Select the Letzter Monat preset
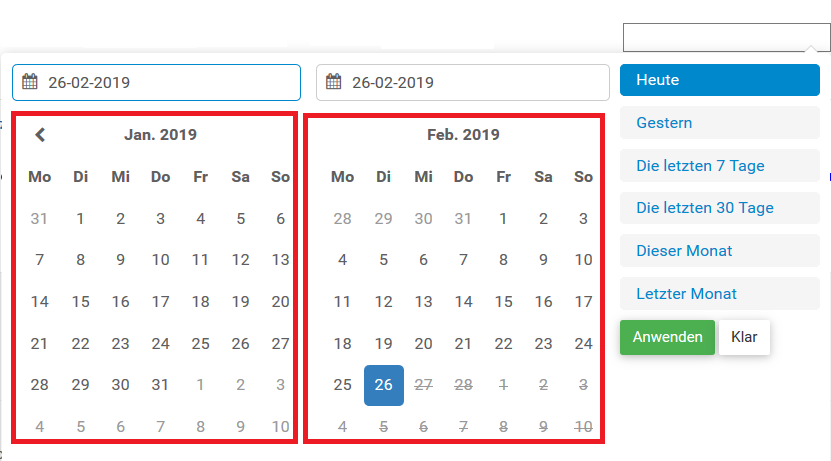Image resolution: width=831 pixels, height=461 pixels. tap(719, 294)
